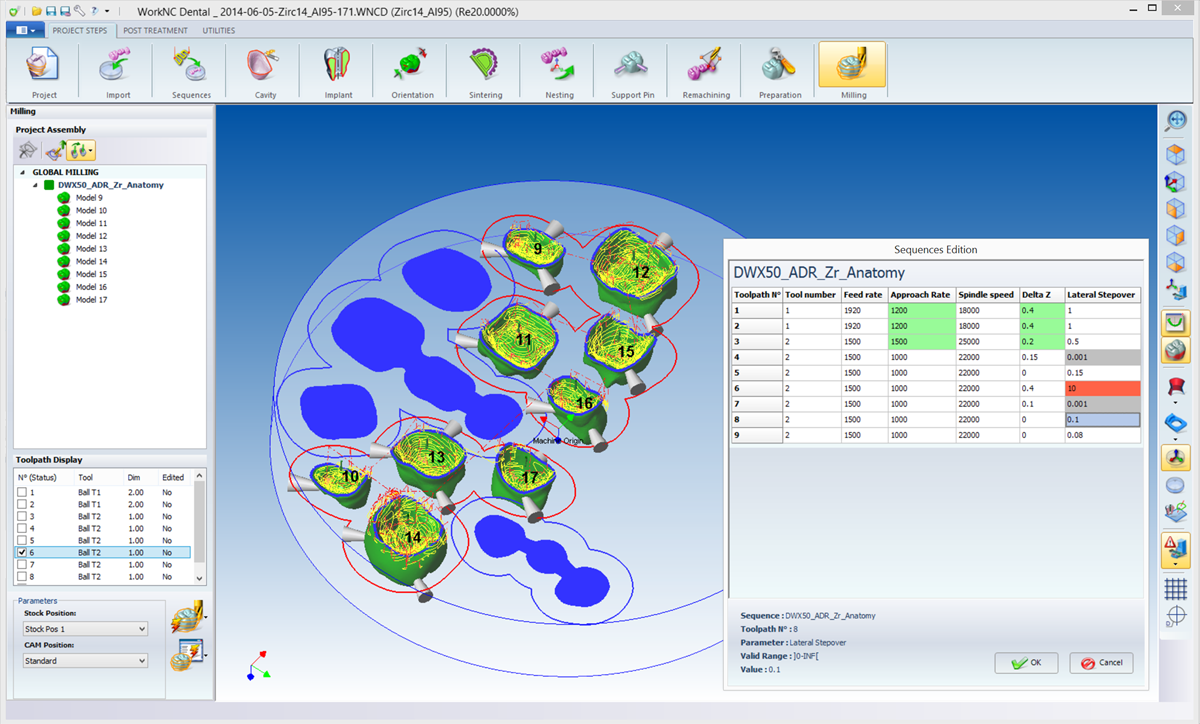Switch to the UTILITIES tab

point(219,30)
